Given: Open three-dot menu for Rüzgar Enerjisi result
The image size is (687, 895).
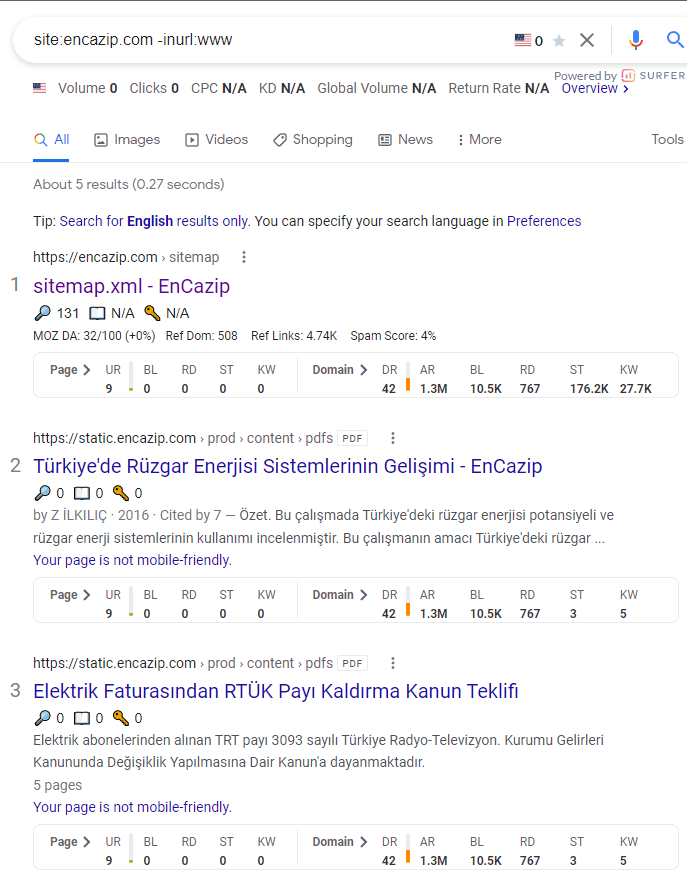Looking at the screenshot, I should click(393, 438).
